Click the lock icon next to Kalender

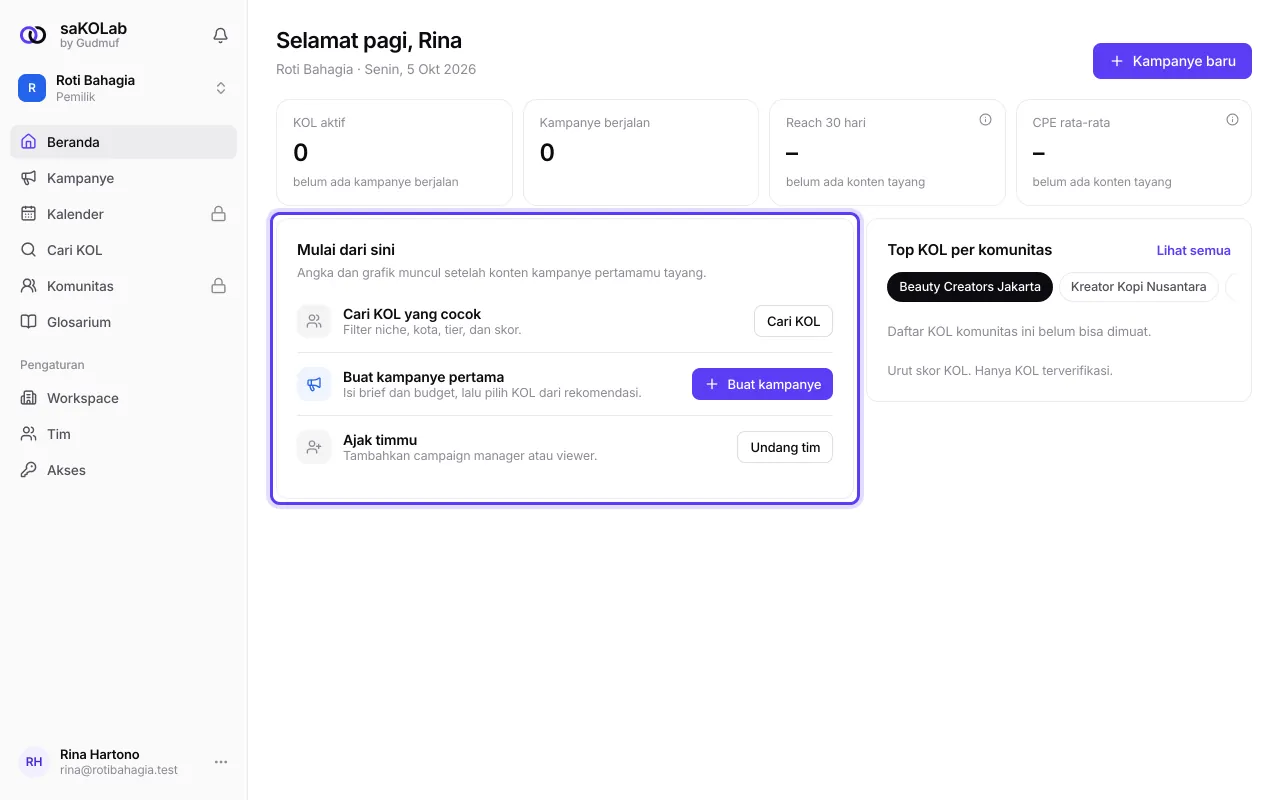coord(218,214)
